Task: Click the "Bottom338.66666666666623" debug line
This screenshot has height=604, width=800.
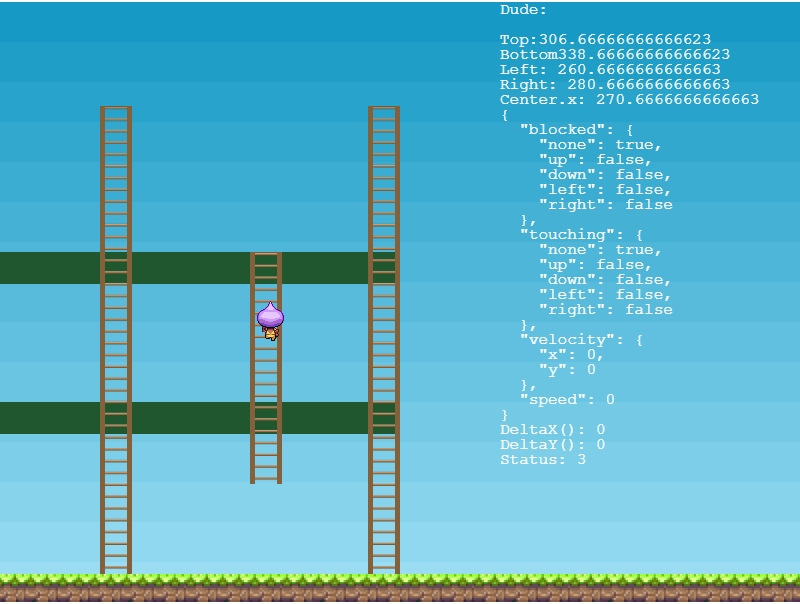Action: pyautogui.click(x=615, y=54)
